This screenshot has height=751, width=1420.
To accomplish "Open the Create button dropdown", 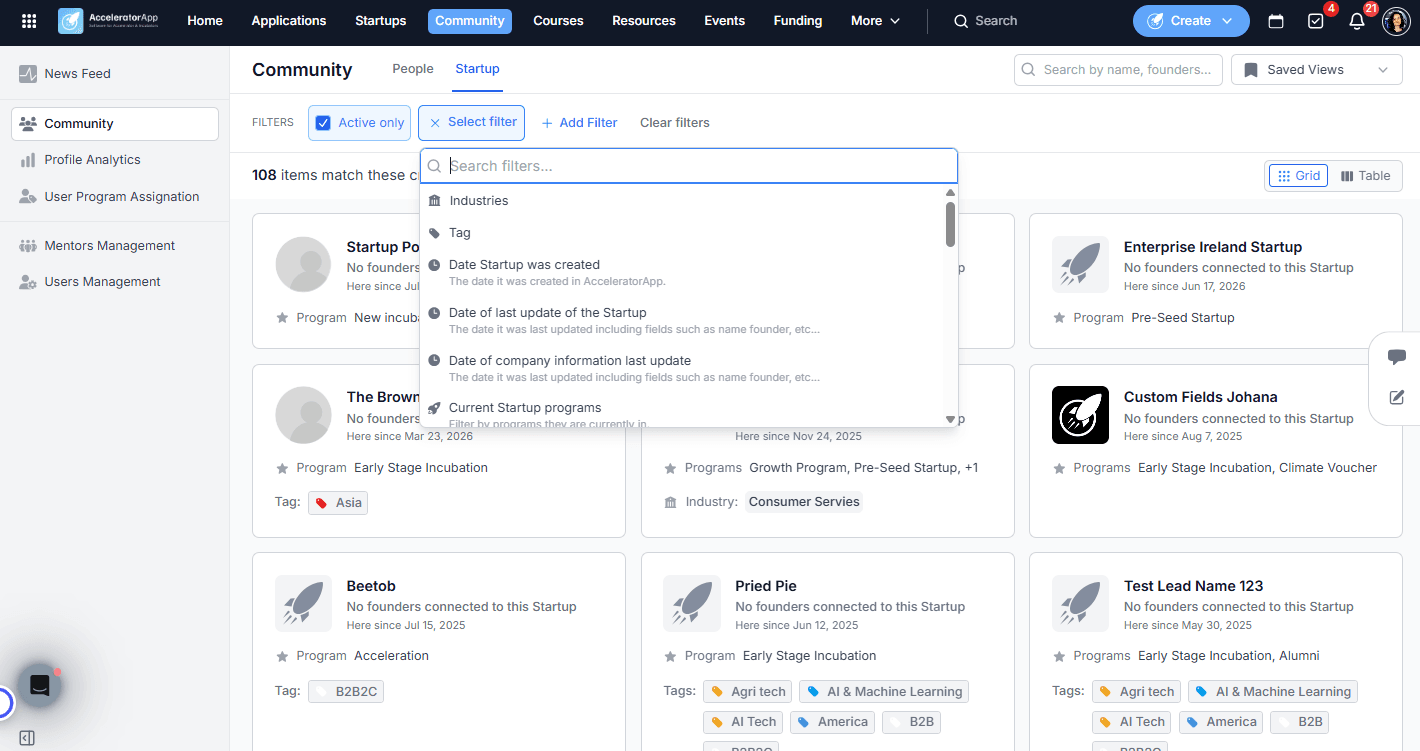I will point(1191,21).
